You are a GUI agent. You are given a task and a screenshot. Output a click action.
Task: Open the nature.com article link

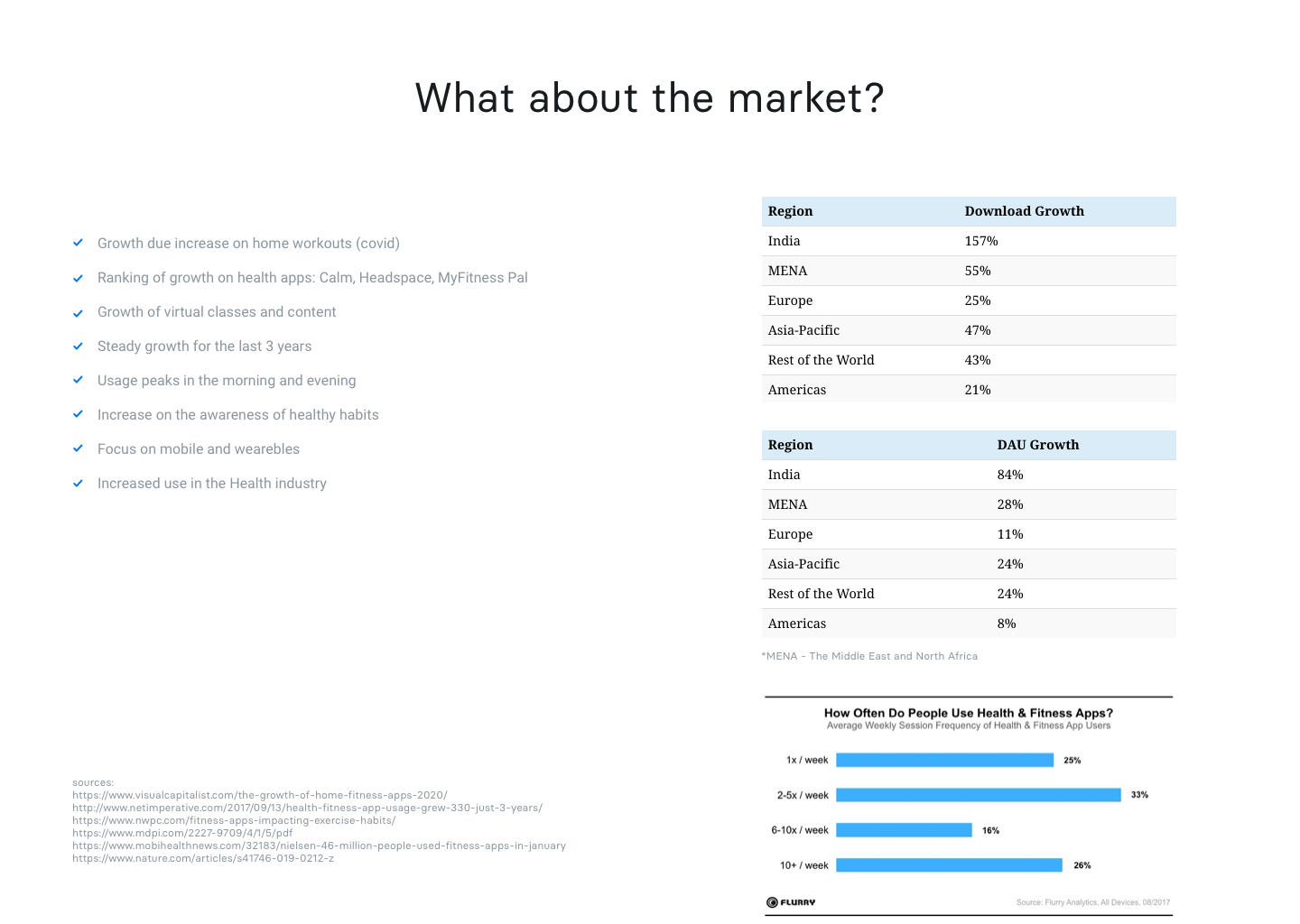203,858
